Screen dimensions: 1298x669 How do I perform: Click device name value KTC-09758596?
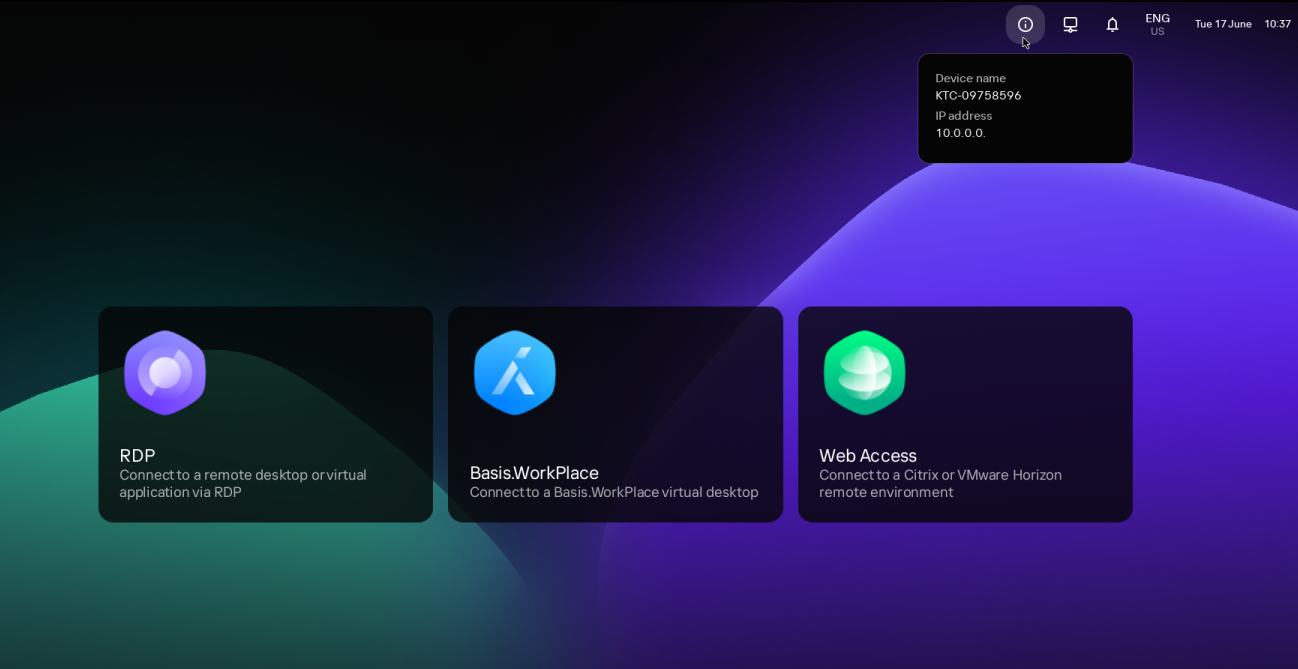tap(978, 96)
